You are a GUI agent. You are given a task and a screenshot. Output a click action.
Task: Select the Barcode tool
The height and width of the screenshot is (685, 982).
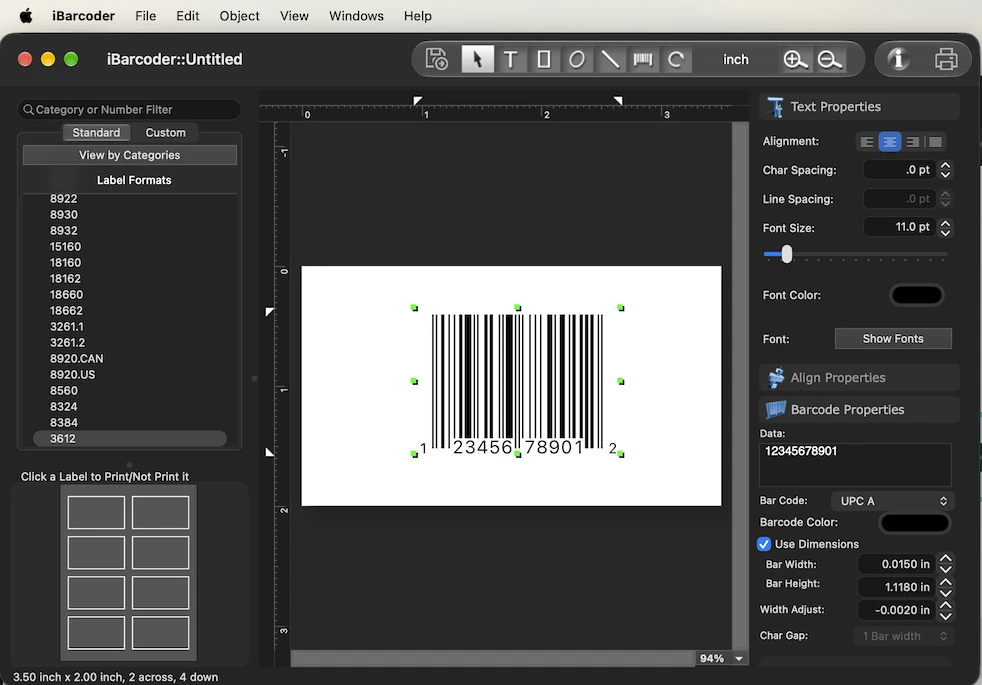point(643,59)
